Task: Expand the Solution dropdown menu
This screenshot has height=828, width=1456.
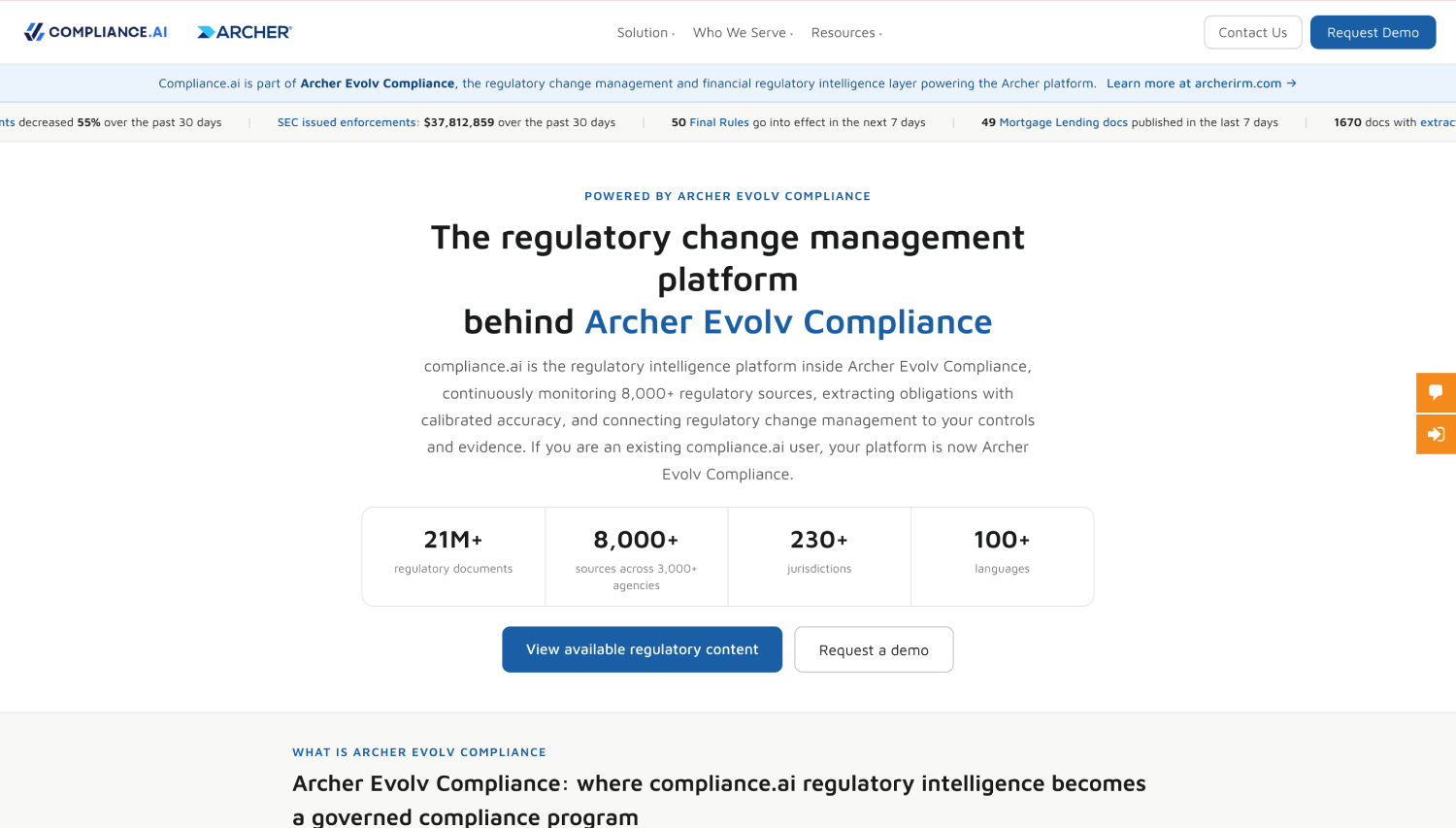Action: pyautogui.click(x=645, y=33)
